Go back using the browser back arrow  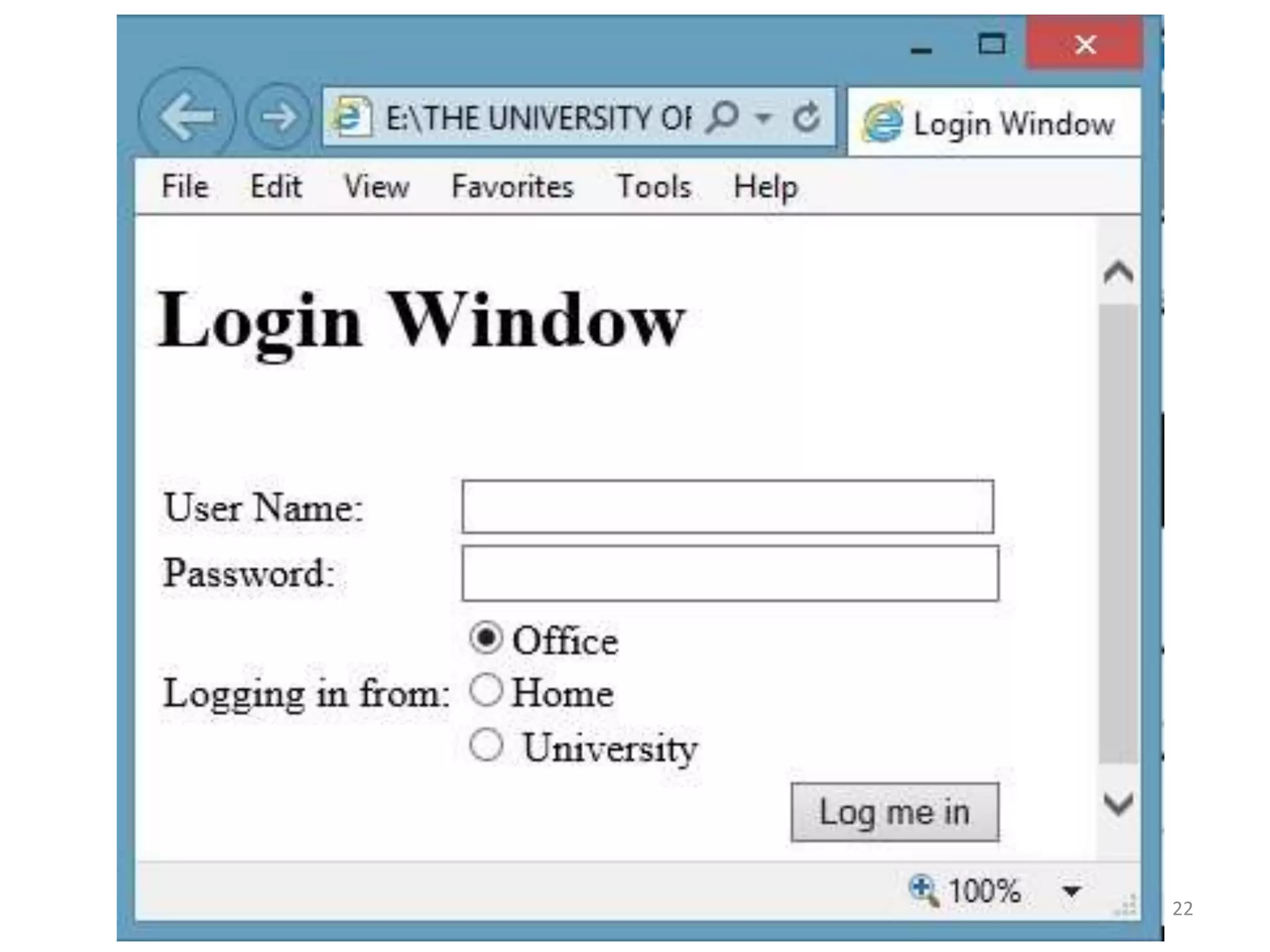pos(186,115)
